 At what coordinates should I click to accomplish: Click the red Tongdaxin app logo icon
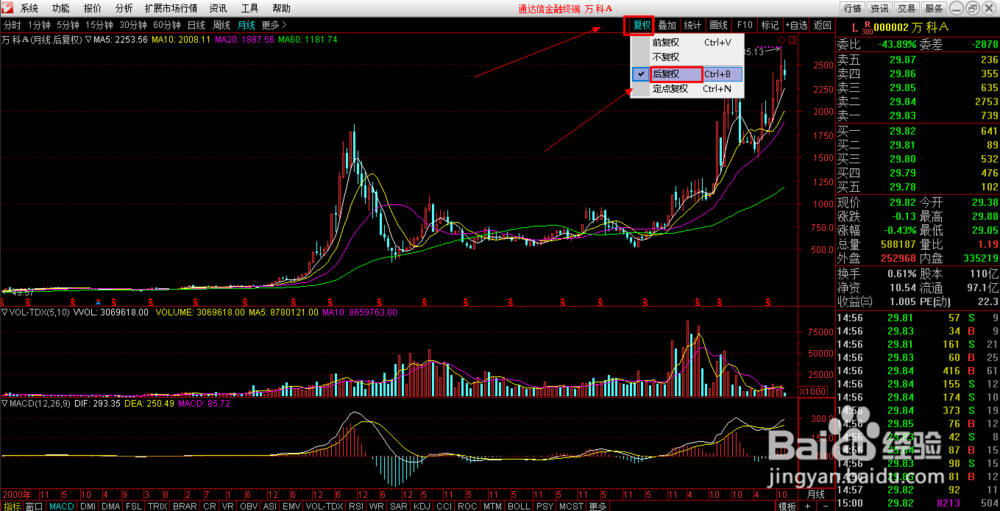pos(7,8)
